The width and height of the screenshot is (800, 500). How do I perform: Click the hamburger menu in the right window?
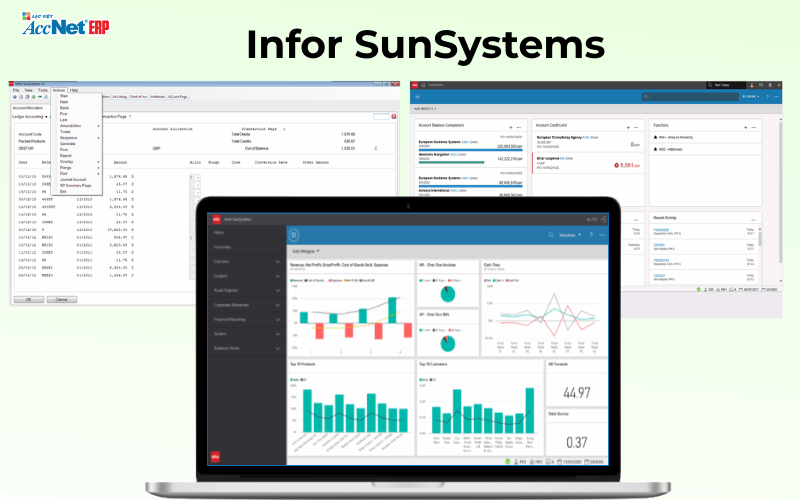tap(417, 96)
